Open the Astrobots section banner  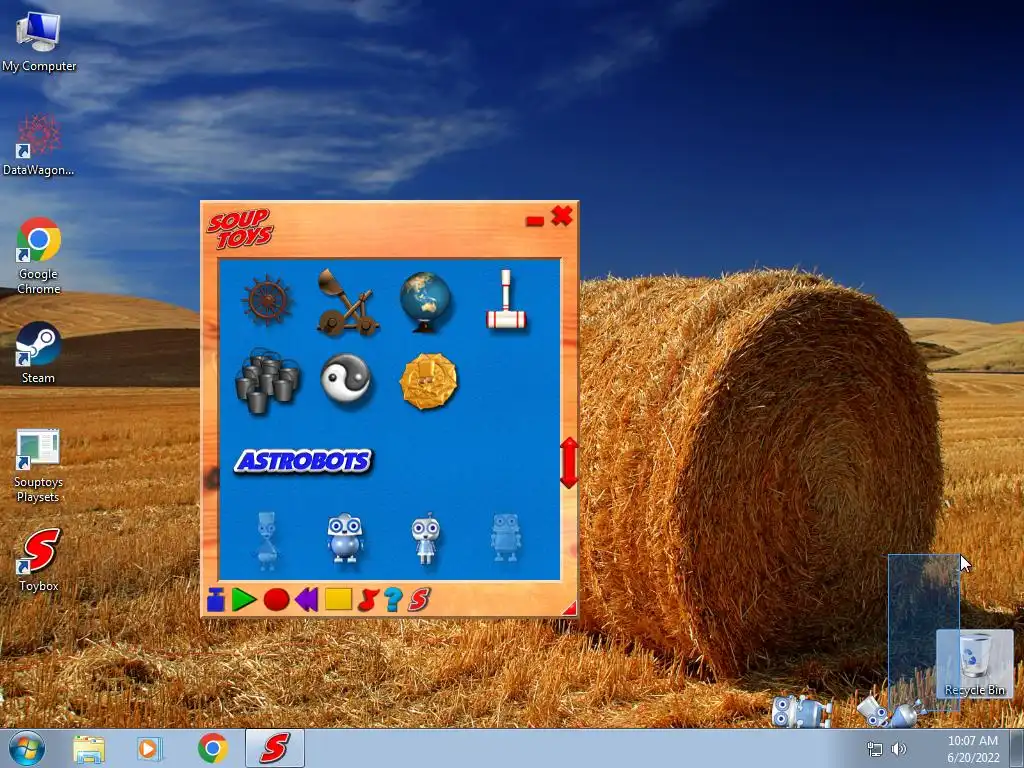pyautogui.click(x=303, y=461)
